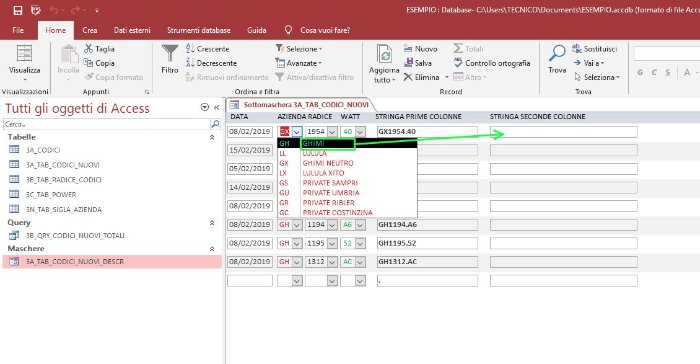Open radice dropdown showing 1312

[332, 262]
